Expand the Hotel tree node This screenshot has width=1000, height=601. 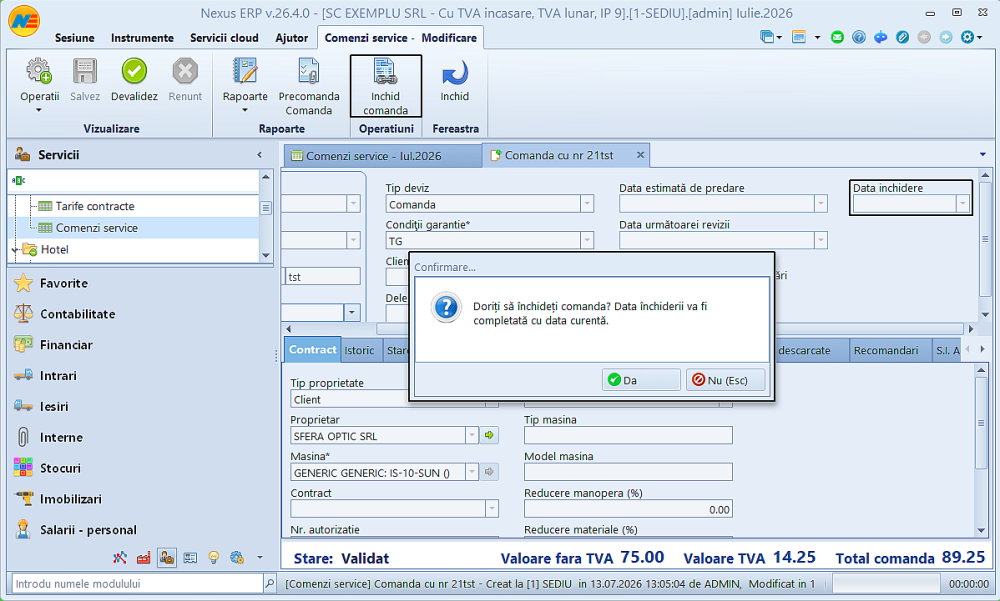click(x=15, y=250)
